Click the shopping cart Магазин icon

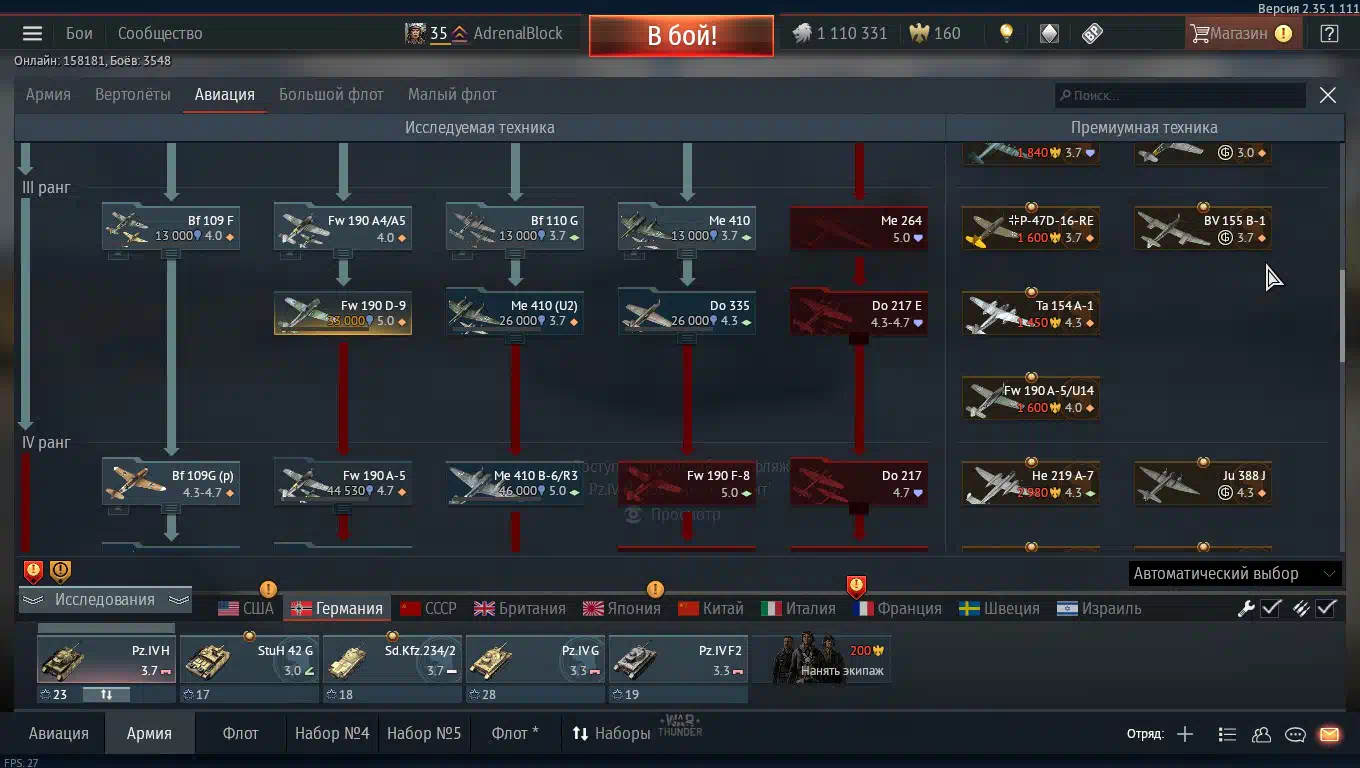point(1200,33)
